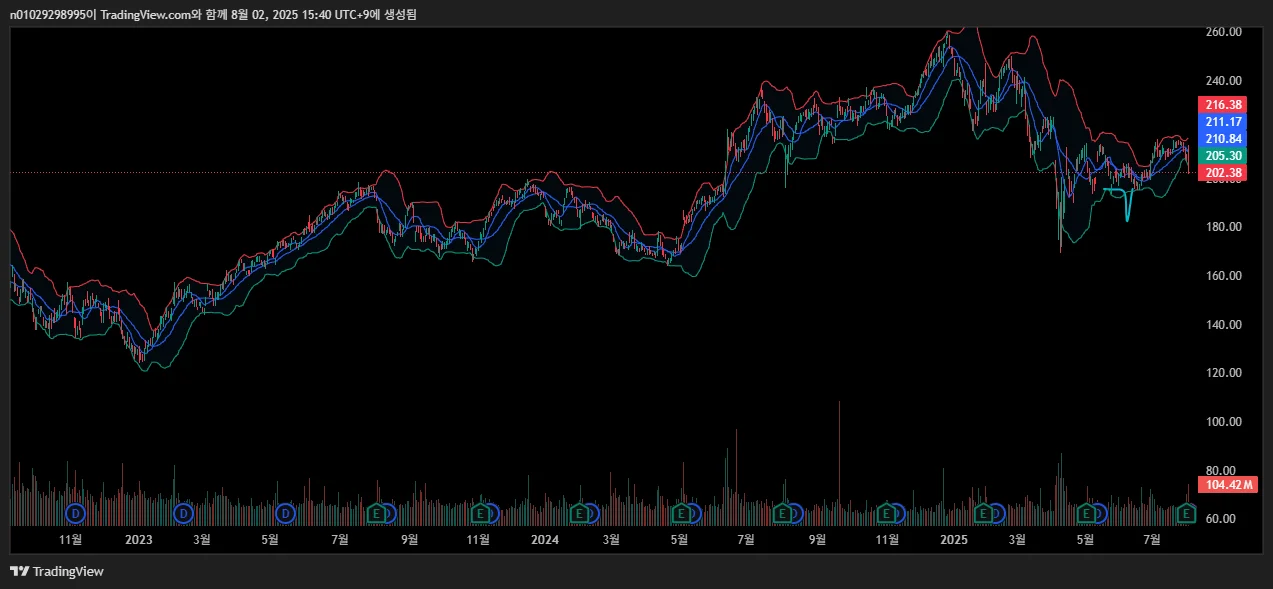
Task: Select the 9월 label between 2024 and 2025
Action: point(817,540)
